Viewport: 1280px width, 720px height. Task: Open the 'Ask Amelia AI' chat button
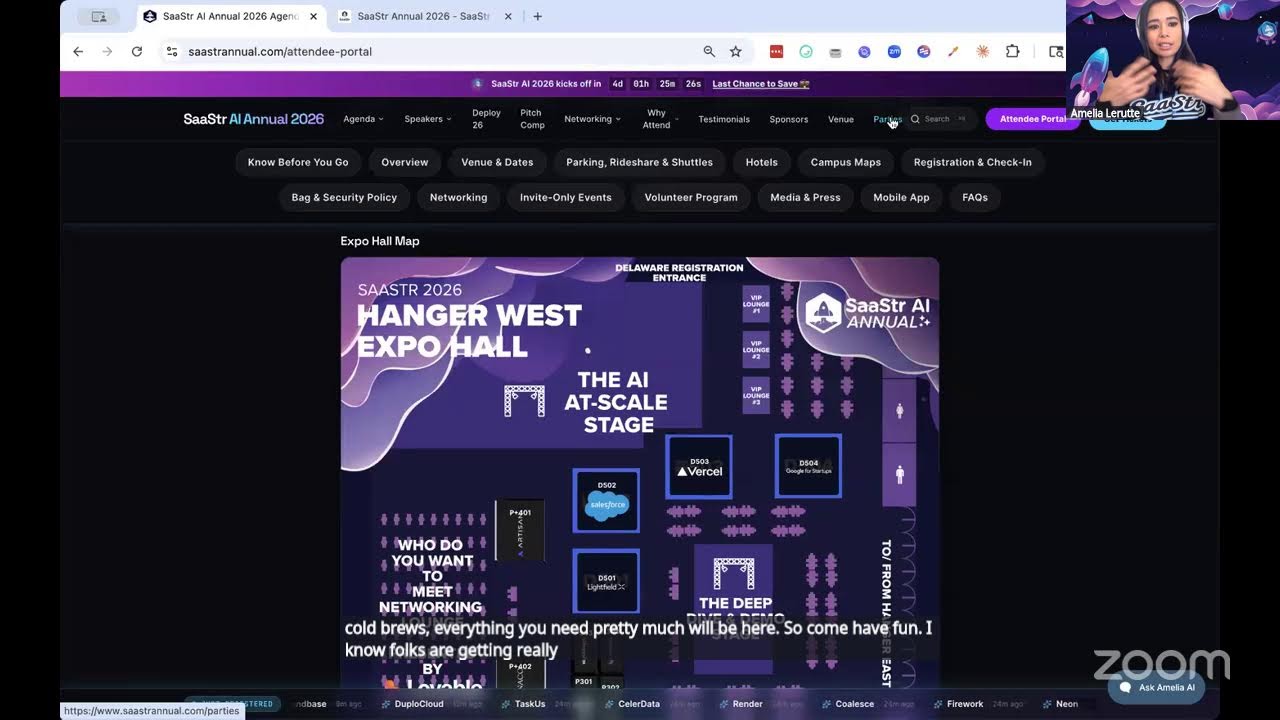1156,687
